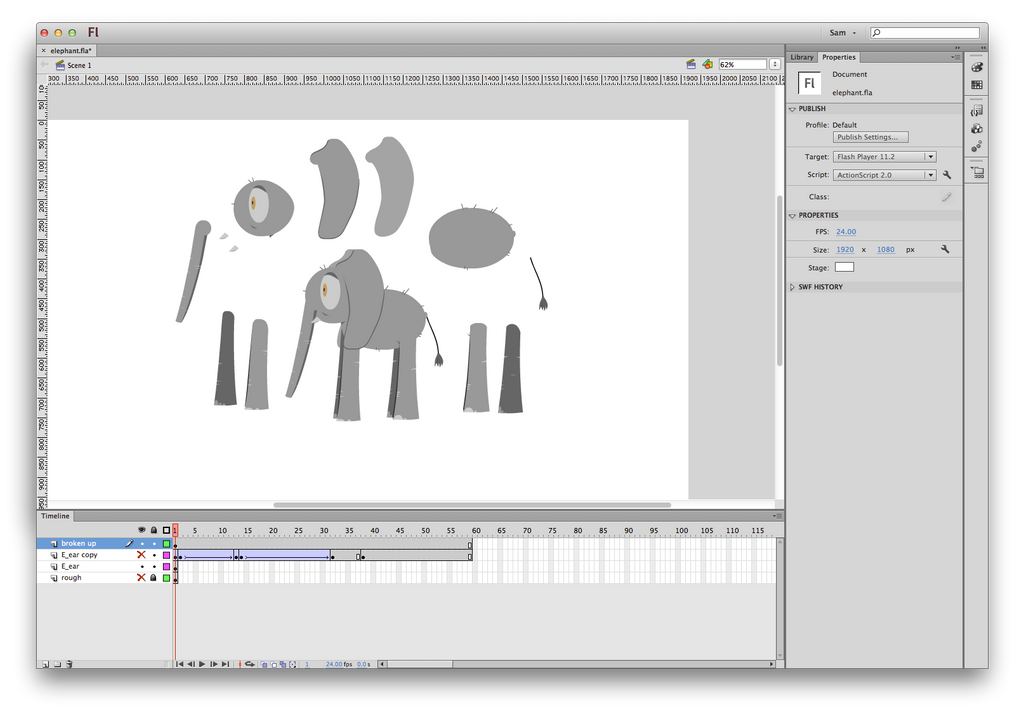Screen dimensions: 1024x719
Task: Click the 1920 width value
Action: coord(845,249)
